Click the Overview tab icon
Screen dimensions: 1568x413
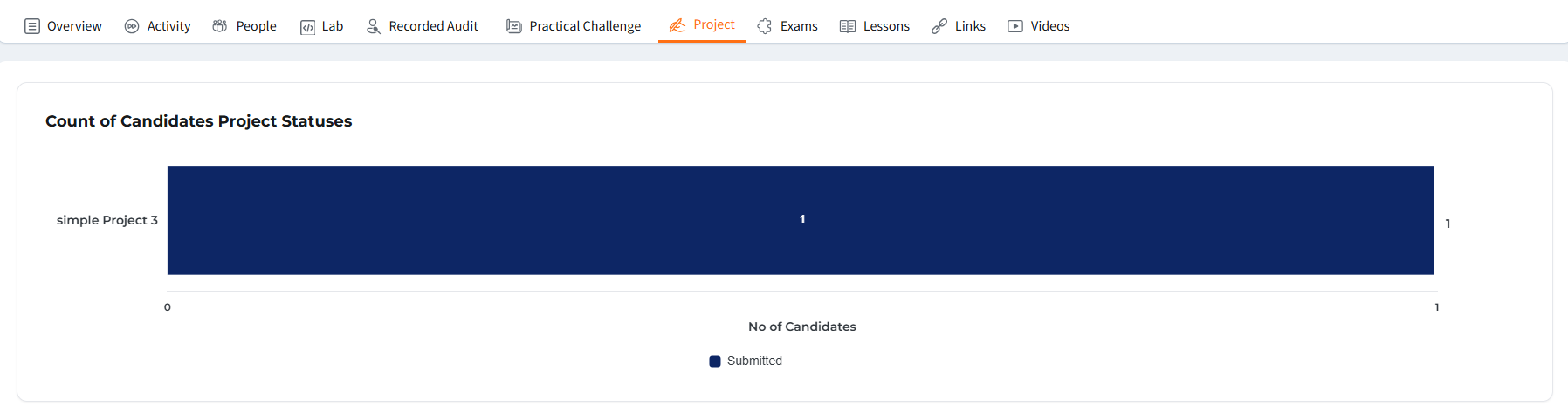point(32,26)
